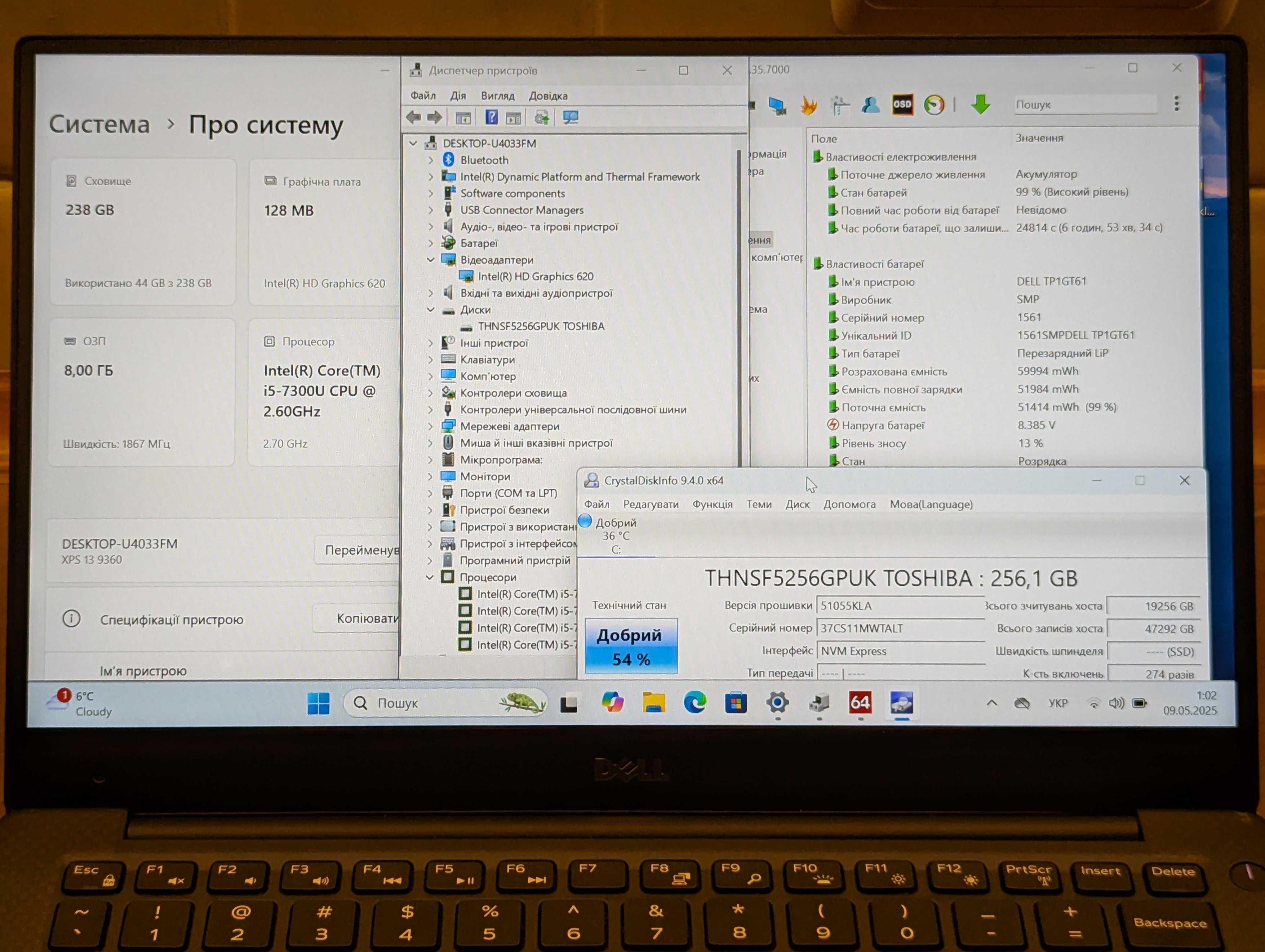Click the flame stress test icon in AIDA64

(x=809, y=105)
